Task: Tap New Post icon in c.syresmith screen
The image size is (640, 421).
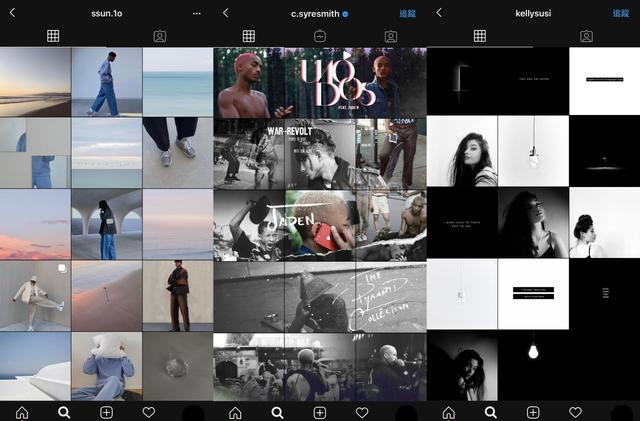Action: click(320, 413)
